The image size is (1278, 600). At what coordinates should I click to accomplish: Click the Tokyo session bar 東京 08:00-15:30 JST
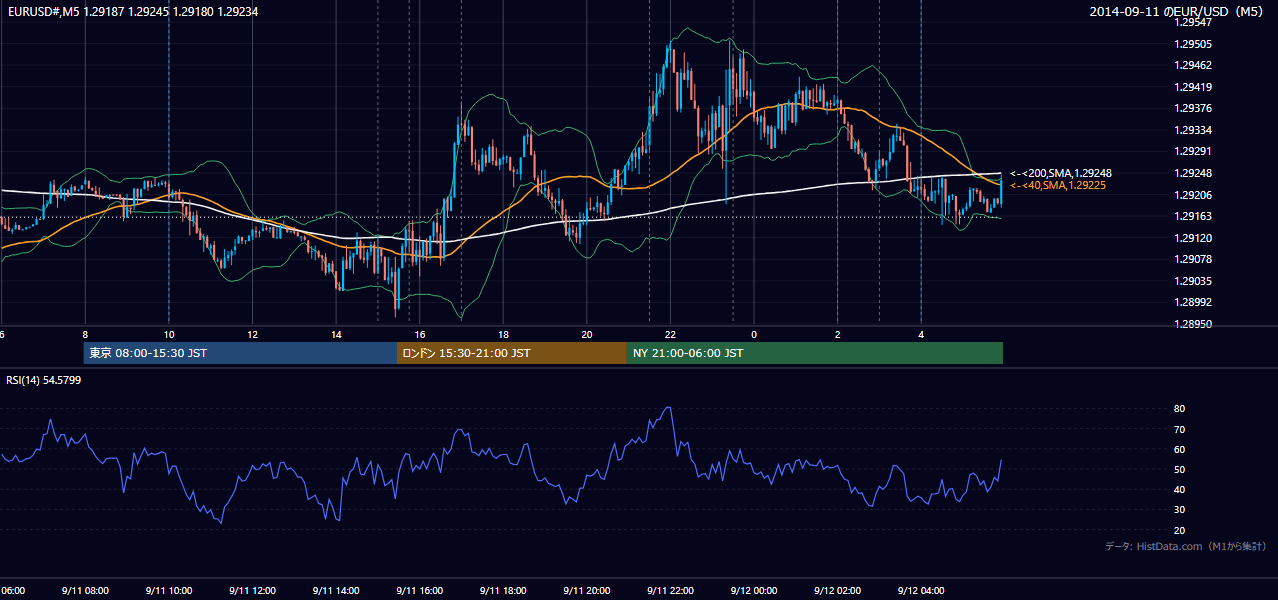(241, 353)
